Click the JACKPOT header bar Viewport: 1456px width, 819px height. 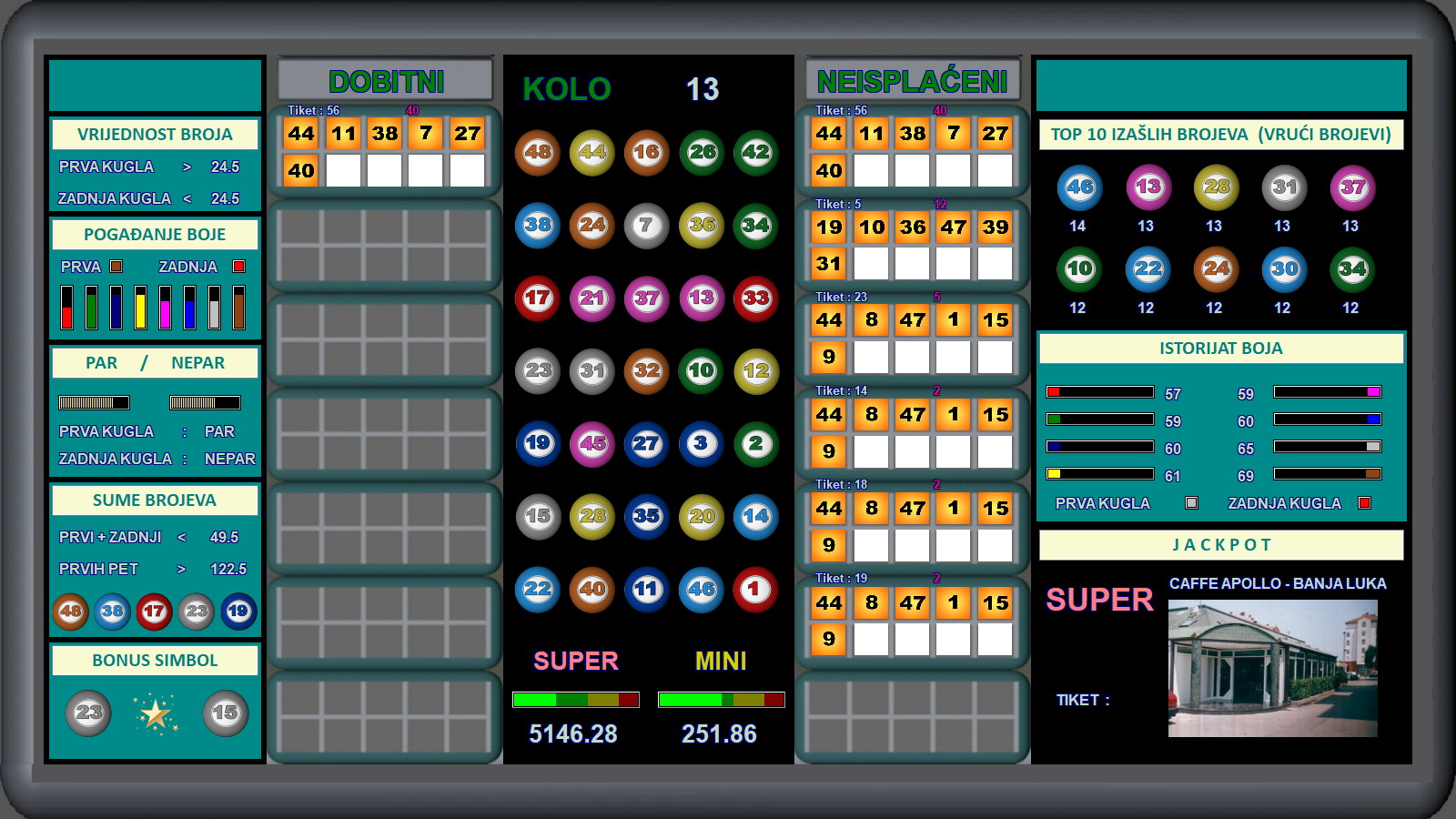coord(1221,545)
